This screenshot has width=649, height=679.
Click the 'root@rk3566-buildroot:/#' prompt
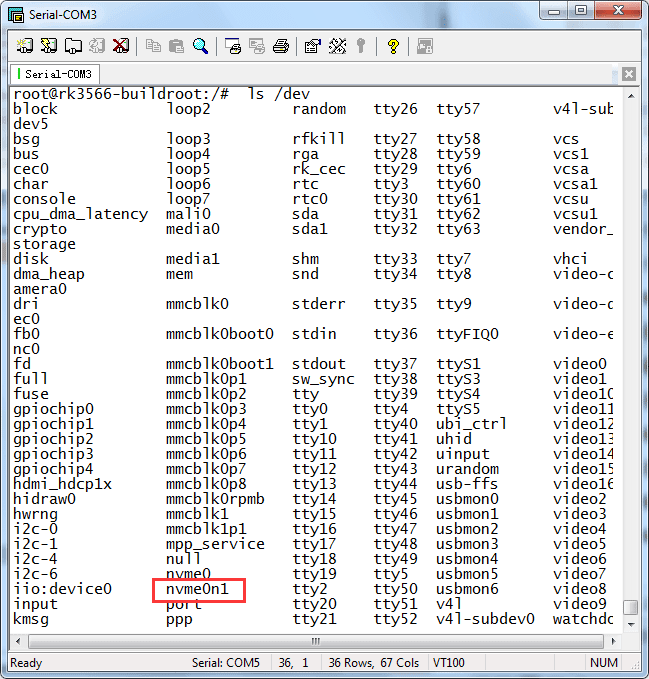(121, 94)
